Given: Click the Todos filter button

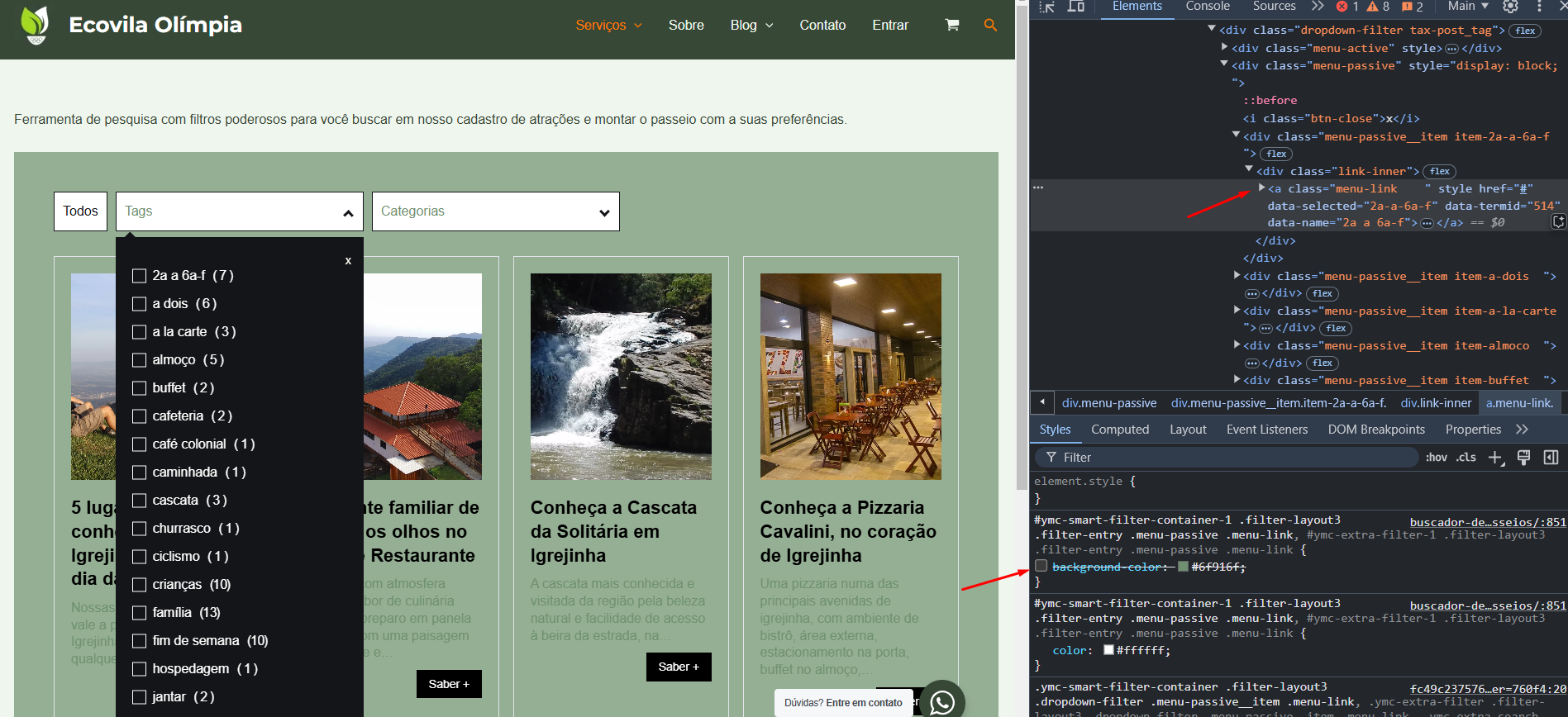Looking at the screenshot, I should click(x=80, y=211).
